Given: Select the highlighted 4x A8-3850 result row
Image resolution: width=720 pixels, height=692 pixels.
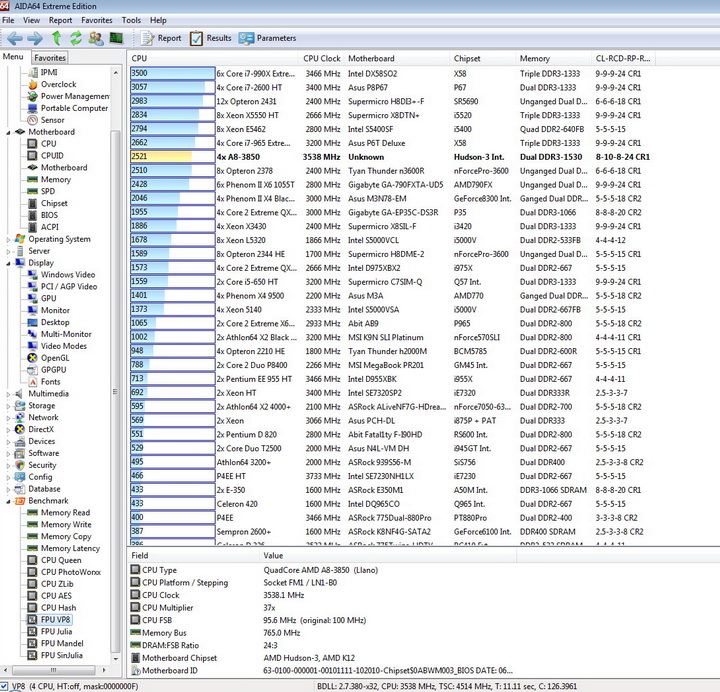Looking at the screenshot, I should click(x=390, y=157).
